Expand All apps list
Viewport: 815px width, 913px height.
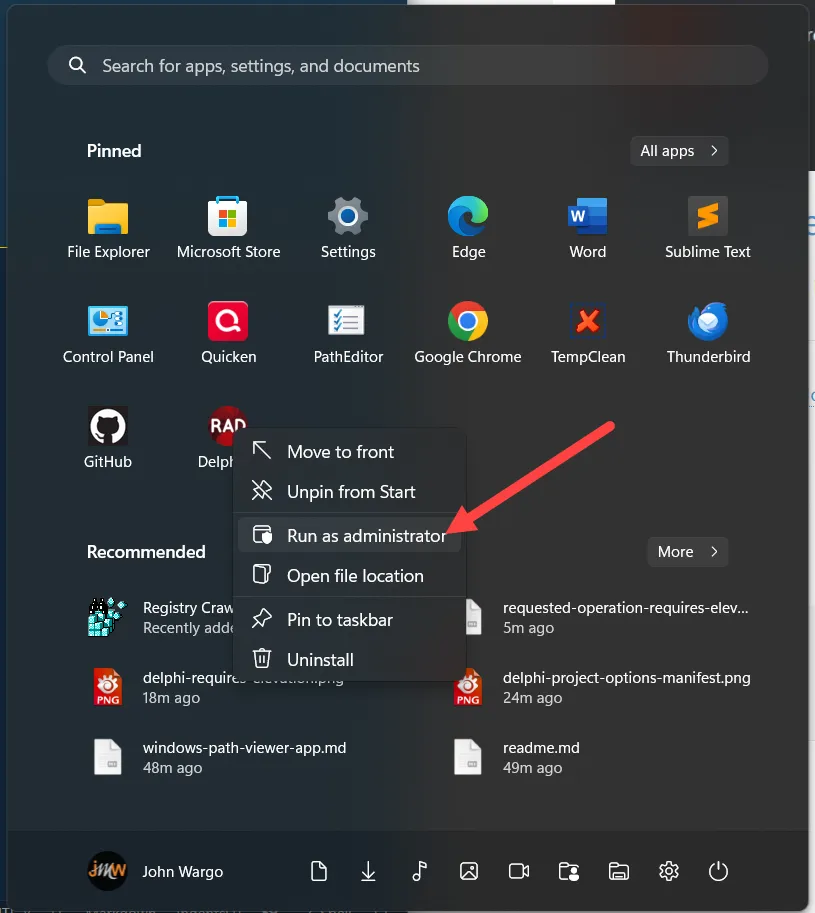coord(679,151)
